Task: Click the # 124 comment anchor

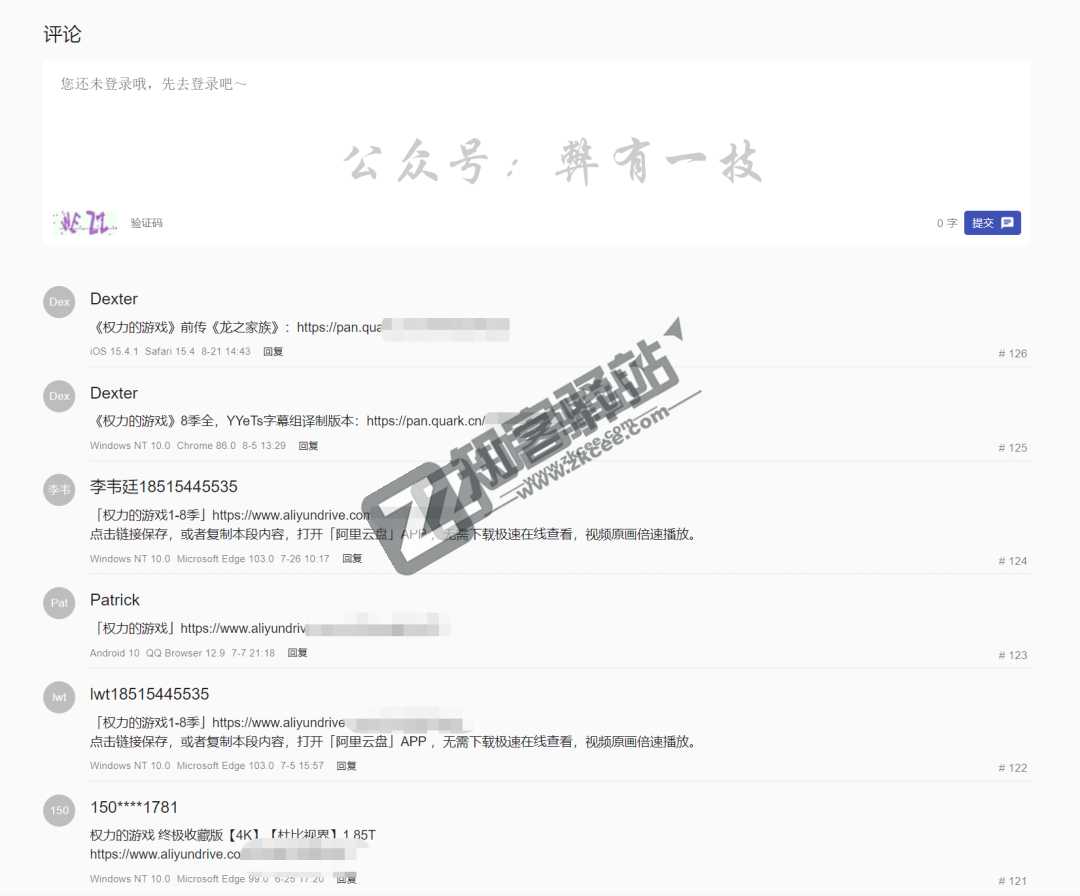Action: pyautogui.click(x=1011, y=560)
